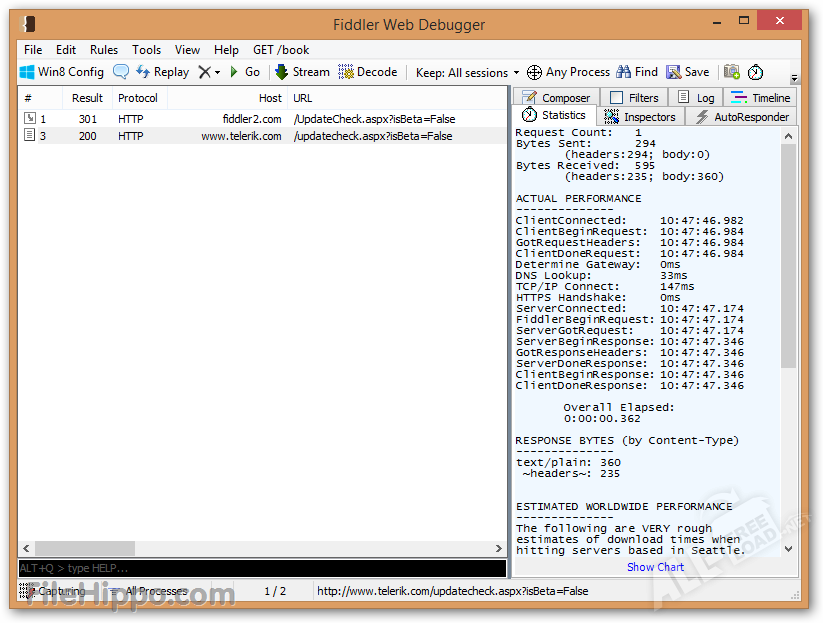Open the Keep: All sessions dropdown
This screenshot has height=623, width=823.
467,72
